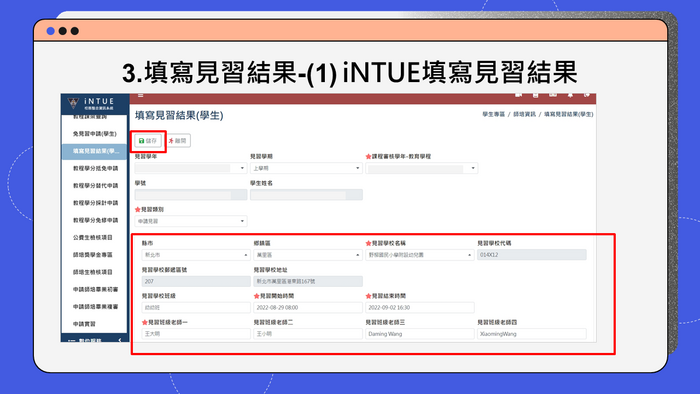Open the 縣市 dropdown showing 新北市

tap(196, 255)
